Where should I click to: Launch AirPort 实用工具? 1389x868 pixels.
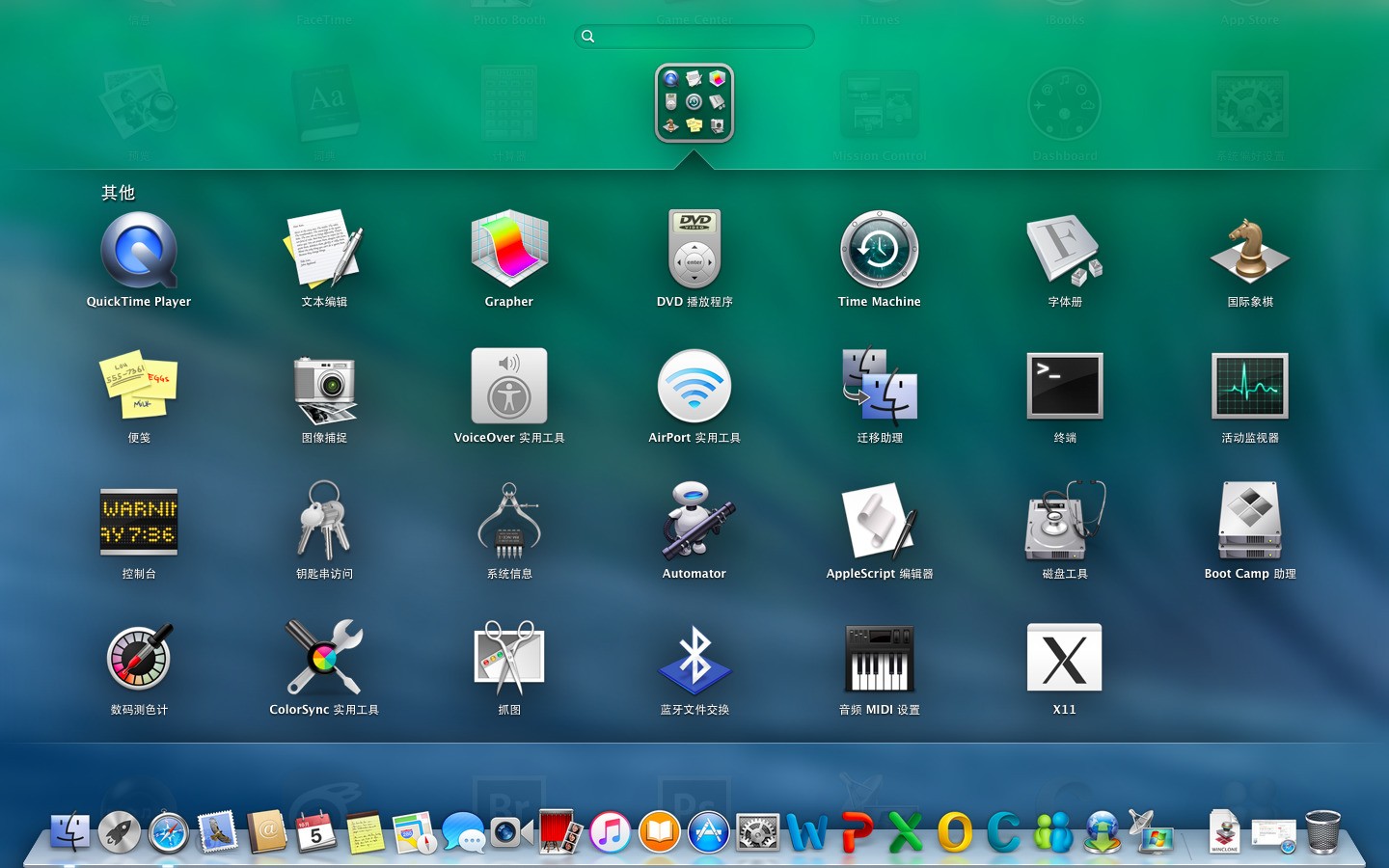tap(694, 387)
